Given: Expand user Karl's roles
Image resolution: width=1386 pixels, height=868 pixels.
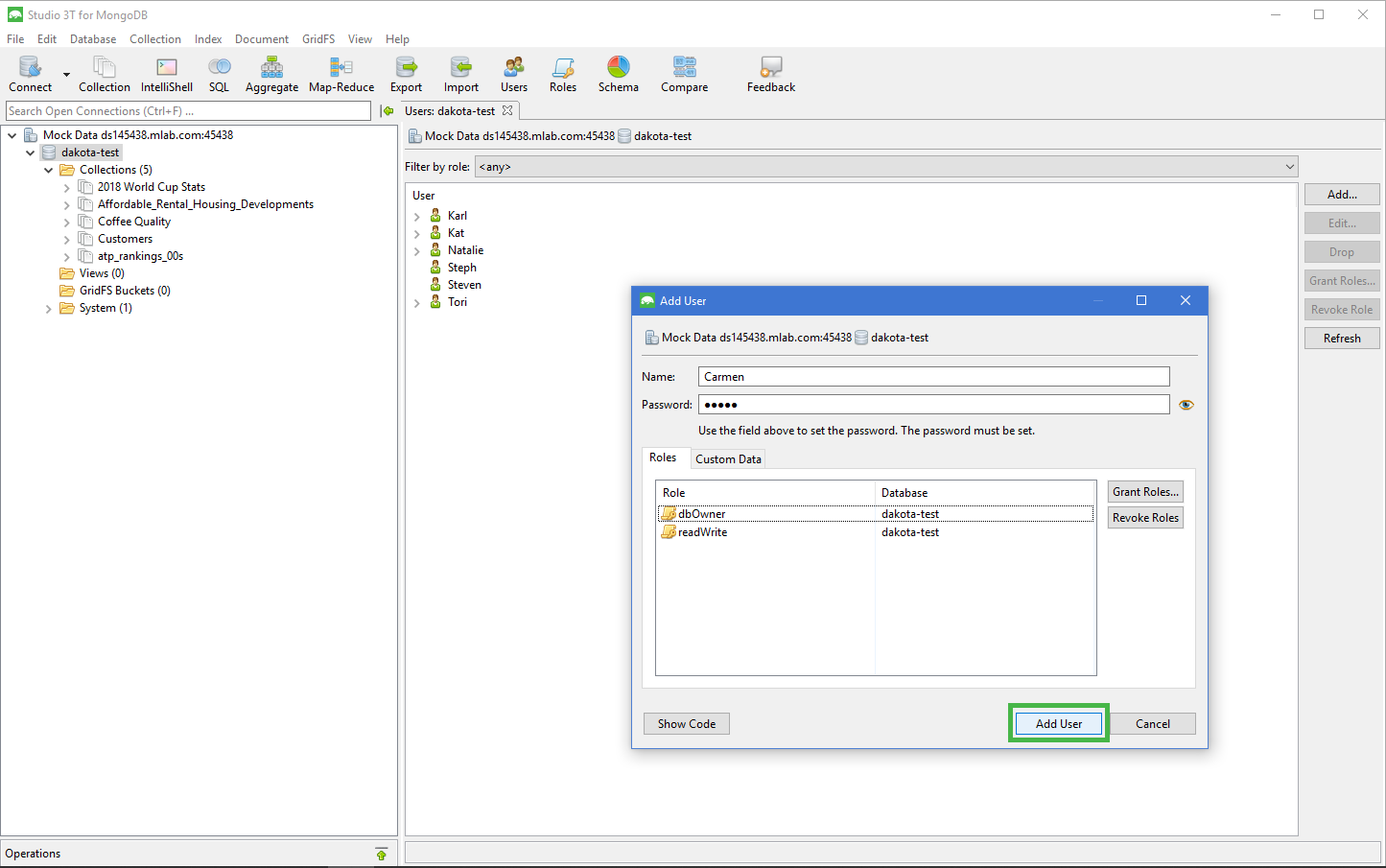Looking at the screenshot, I should tap(417, 217).
